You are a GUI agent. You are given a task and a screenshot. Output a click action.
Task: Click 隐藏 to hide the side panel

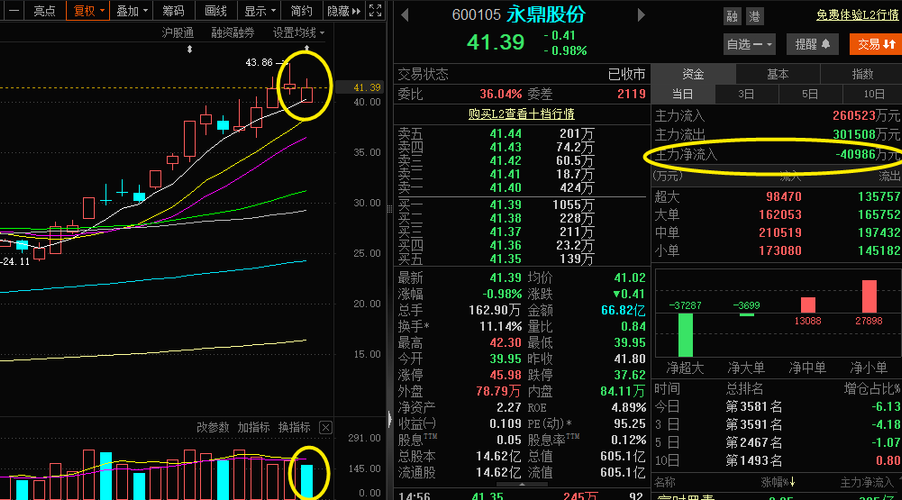tap(343, 10)
